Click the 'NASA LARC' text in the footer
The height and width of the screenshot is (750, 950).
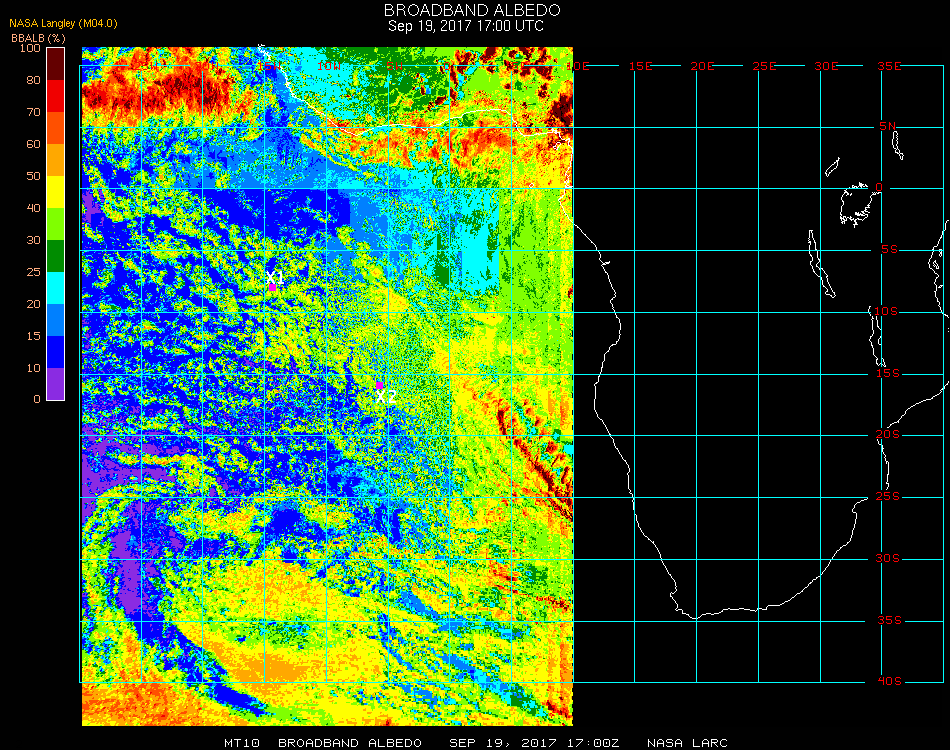(x=687, y=743)
